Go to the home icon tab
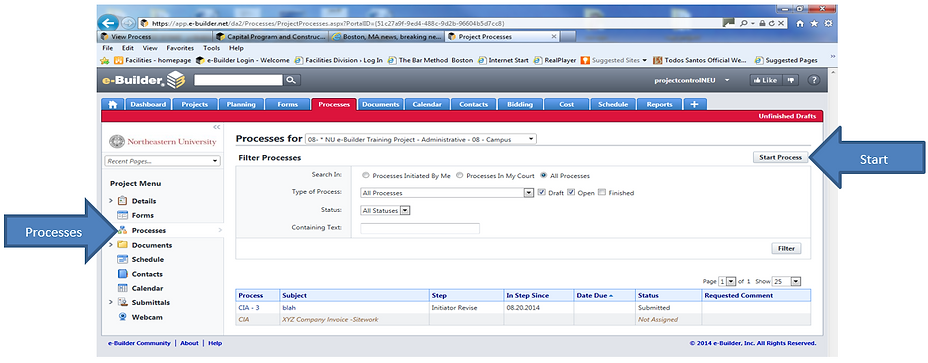 click(112, 104)
